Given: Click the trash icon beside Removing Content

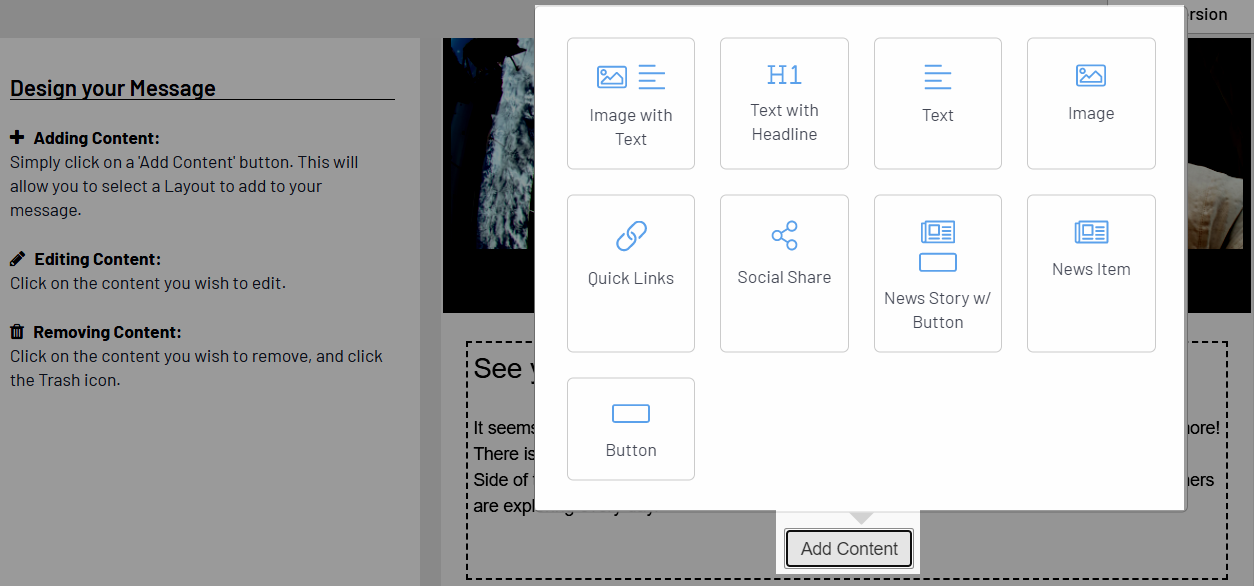Looking at the screenshot, I should pos(17,331).
